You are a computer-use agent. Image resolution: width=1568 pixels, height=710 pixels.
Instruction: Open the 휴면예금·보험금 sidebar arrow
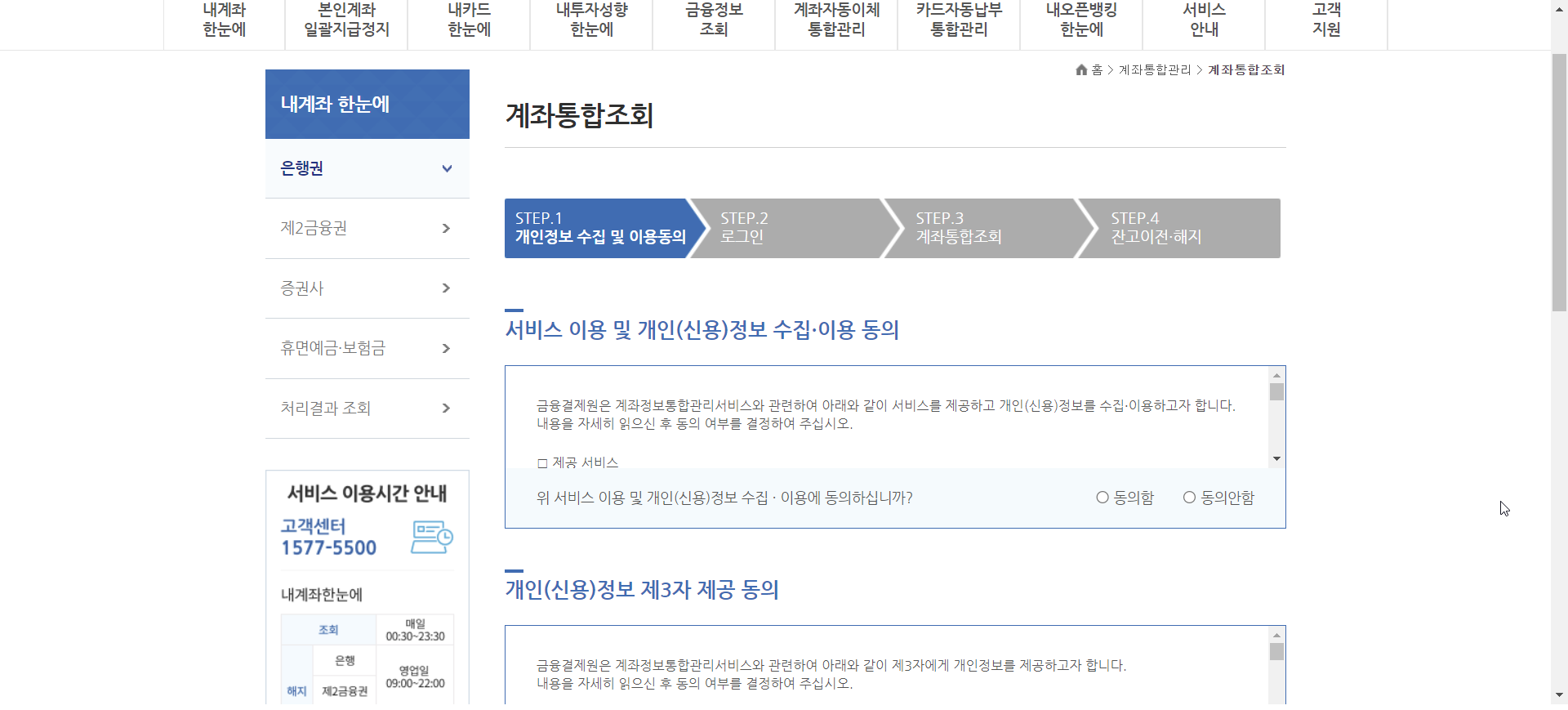coord(446,348)
